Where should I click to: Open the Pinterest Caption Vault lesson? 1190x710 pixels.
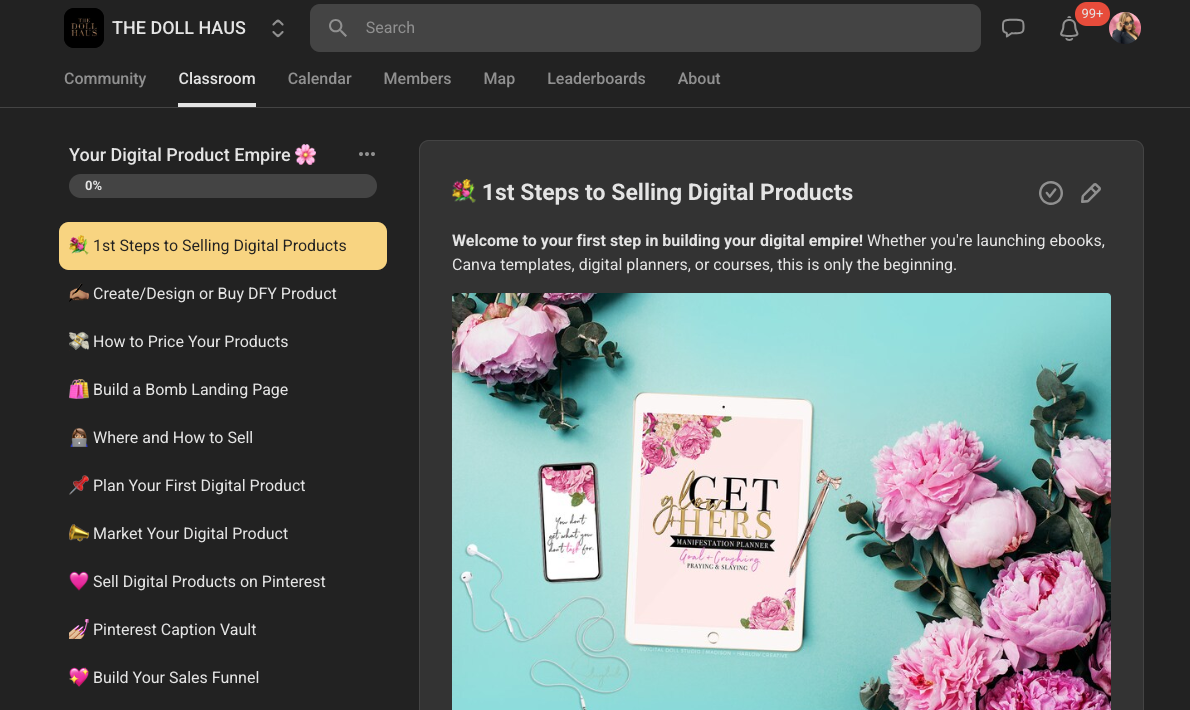(x=175, y=630)
